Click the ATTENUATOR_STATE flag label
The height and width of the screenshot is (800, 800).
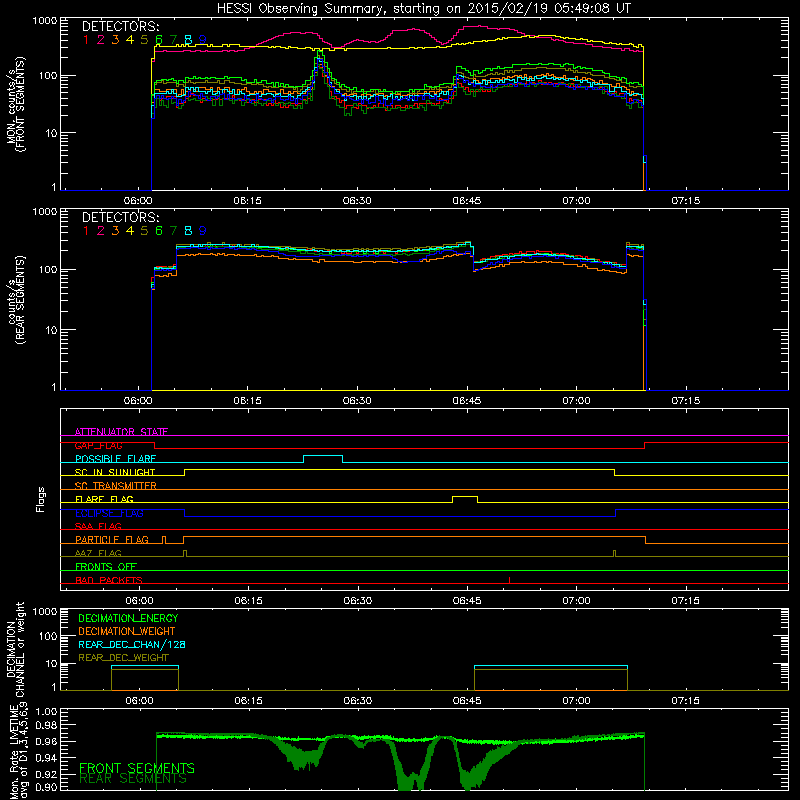coord(121,432)
